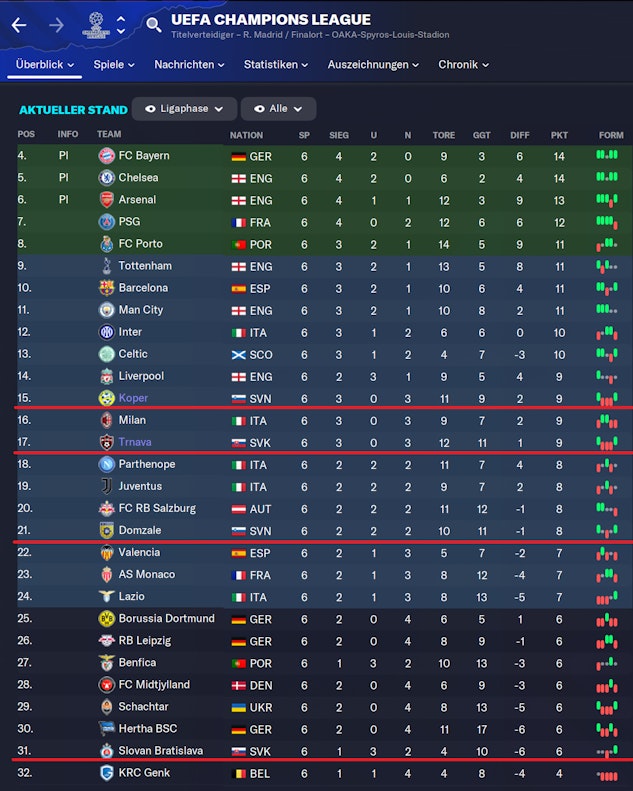Click the KRC Genk club badge

tap(106, 773)
